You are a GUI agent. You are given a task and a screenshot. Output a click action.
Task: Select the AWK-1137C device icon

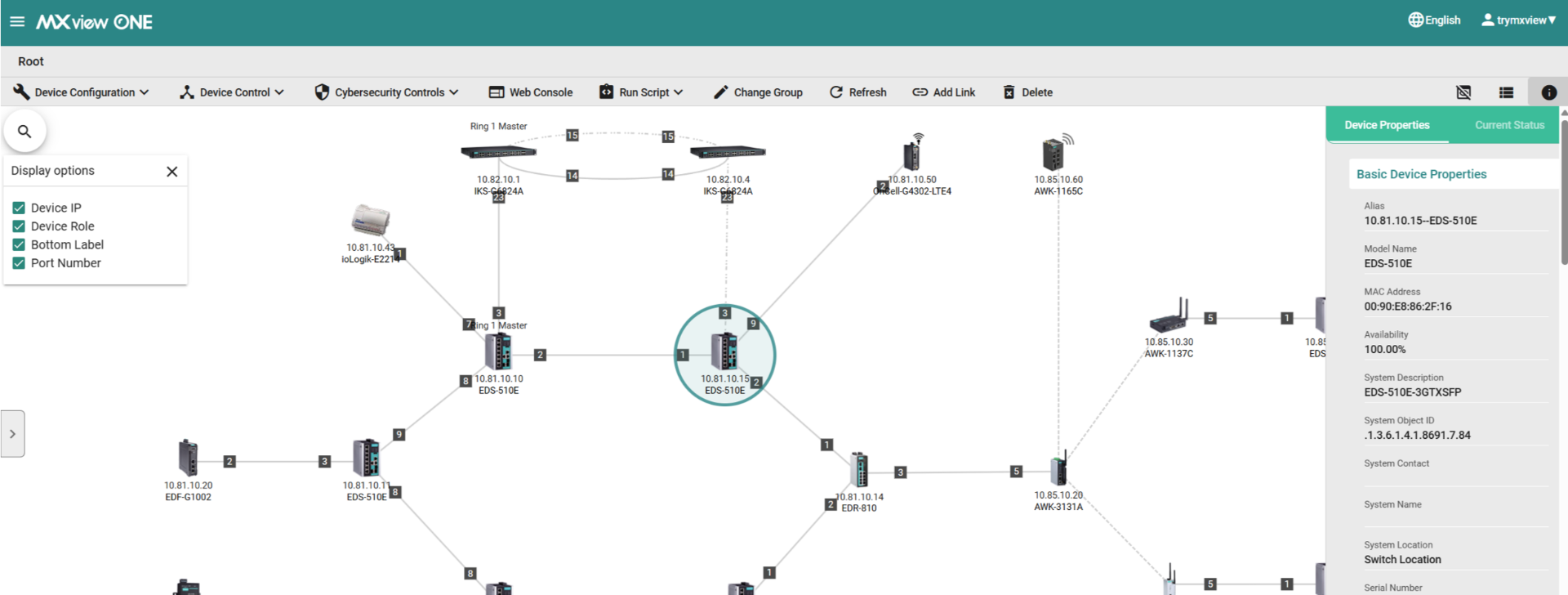[x=1169, y=315]
